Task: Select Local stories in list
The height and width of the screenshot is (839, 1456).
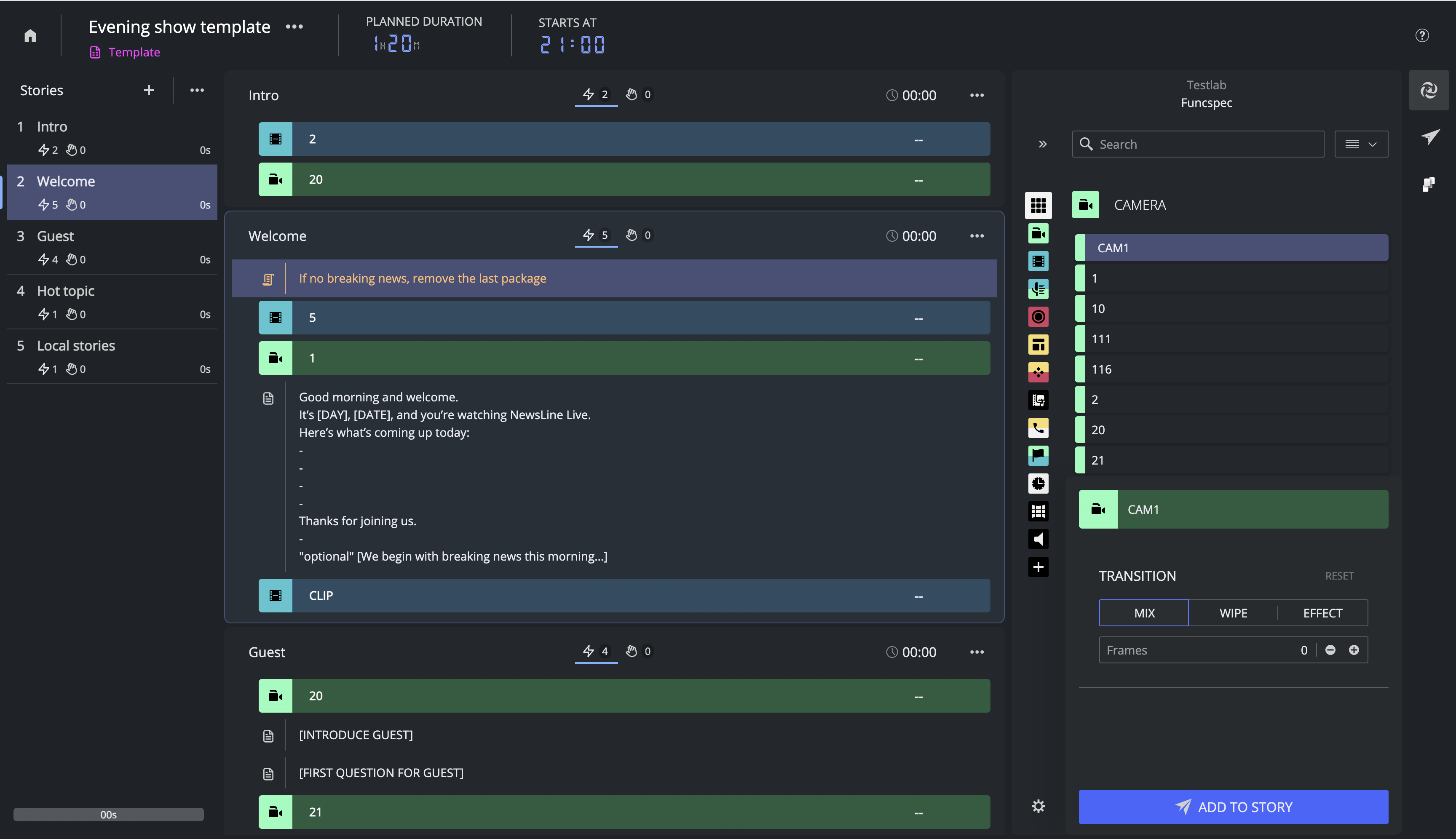Action: 112,357
